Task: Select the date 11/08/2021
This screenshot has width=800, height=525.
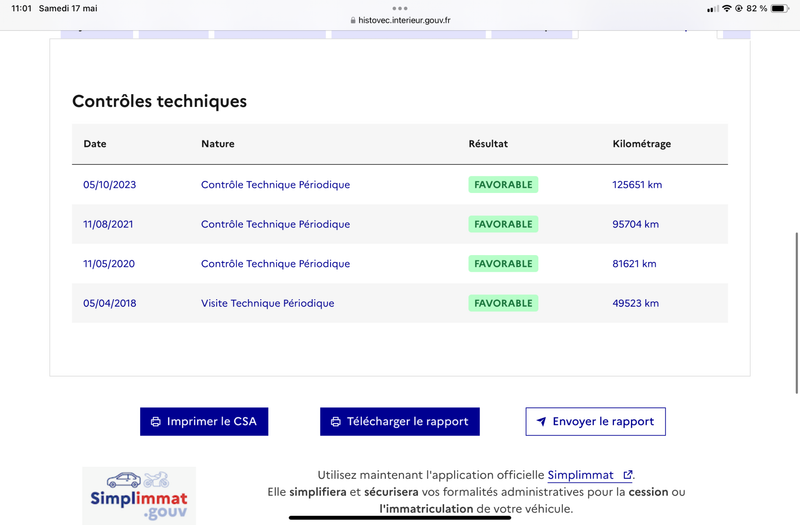Action: [108, 224]
